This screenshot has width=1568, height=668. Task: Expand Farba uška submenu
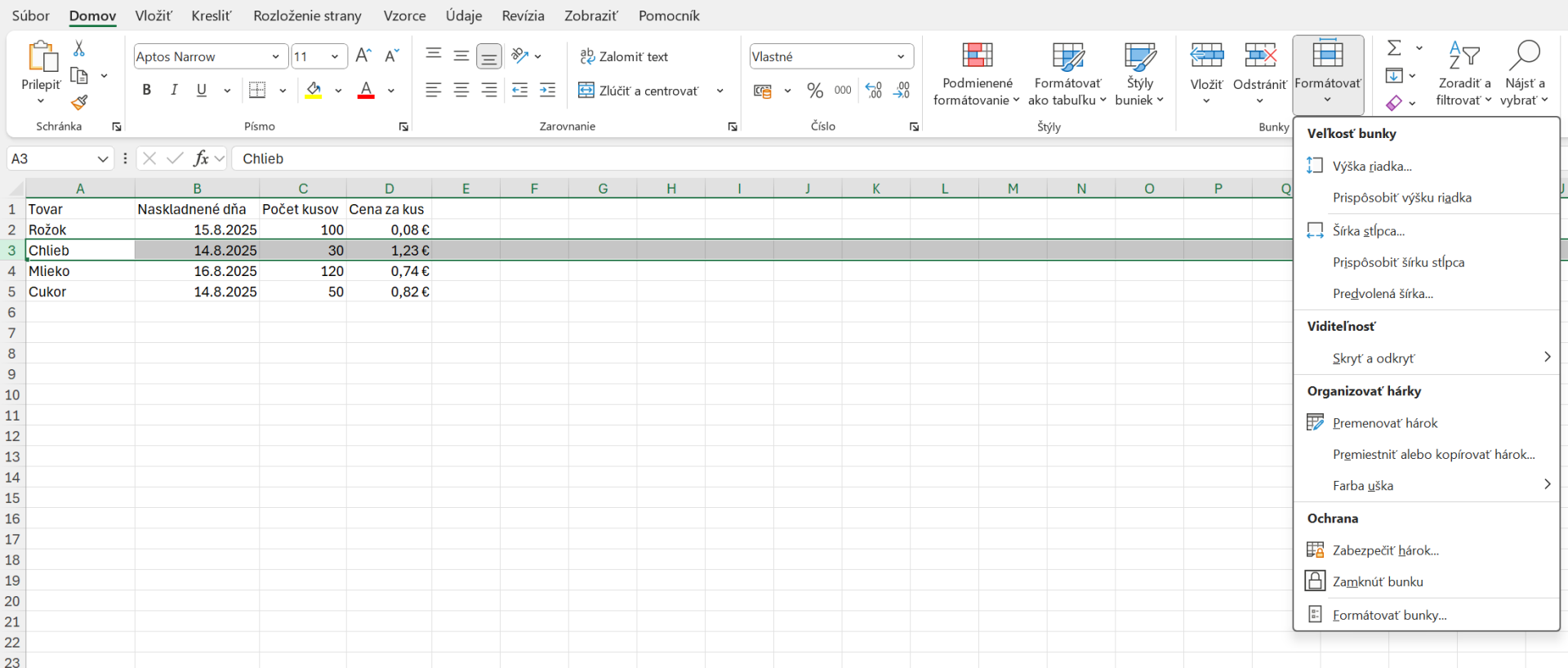click(x=1427, y=485)
